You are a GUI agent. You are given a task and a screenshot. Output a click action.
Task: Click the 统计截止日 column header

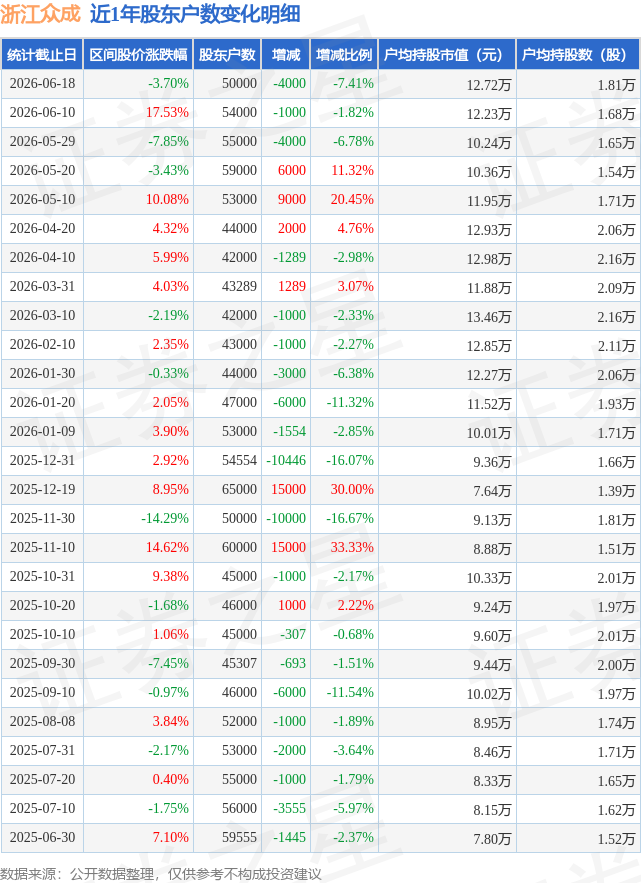[x=42, y=55]
